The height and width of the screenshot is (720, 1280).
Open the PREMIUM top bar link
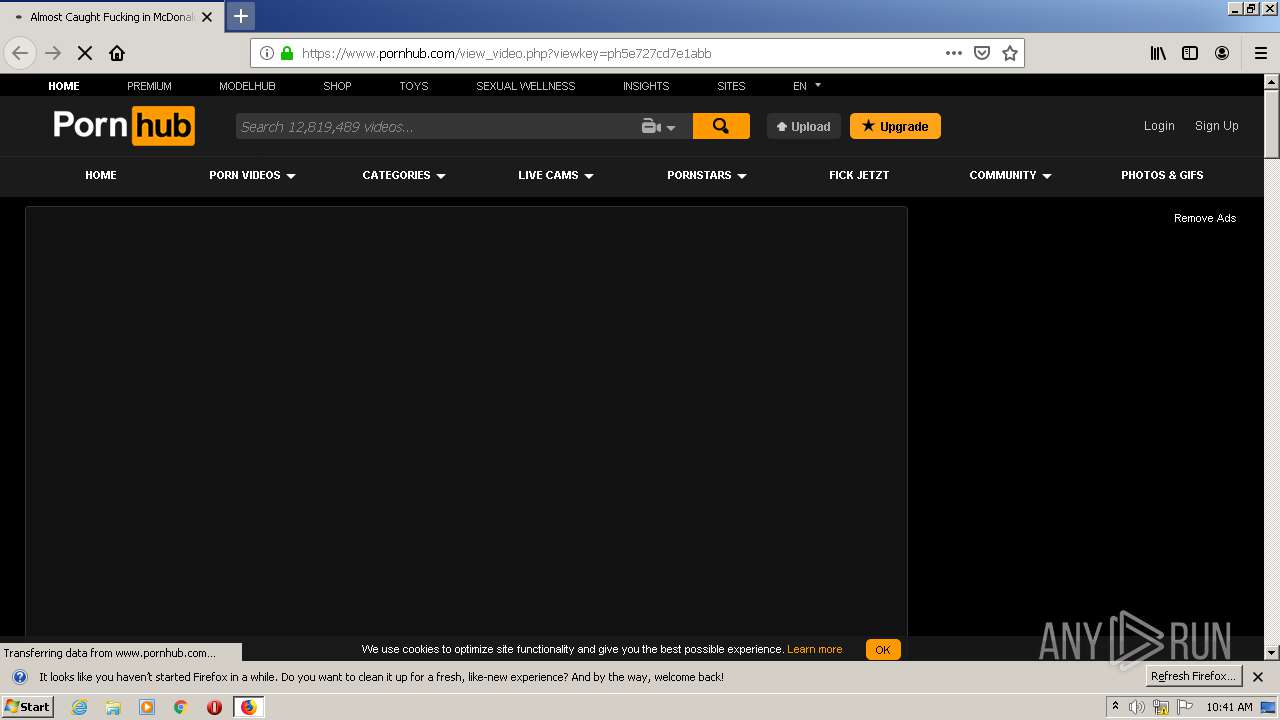pyautogui.click(x=149, y=86)
